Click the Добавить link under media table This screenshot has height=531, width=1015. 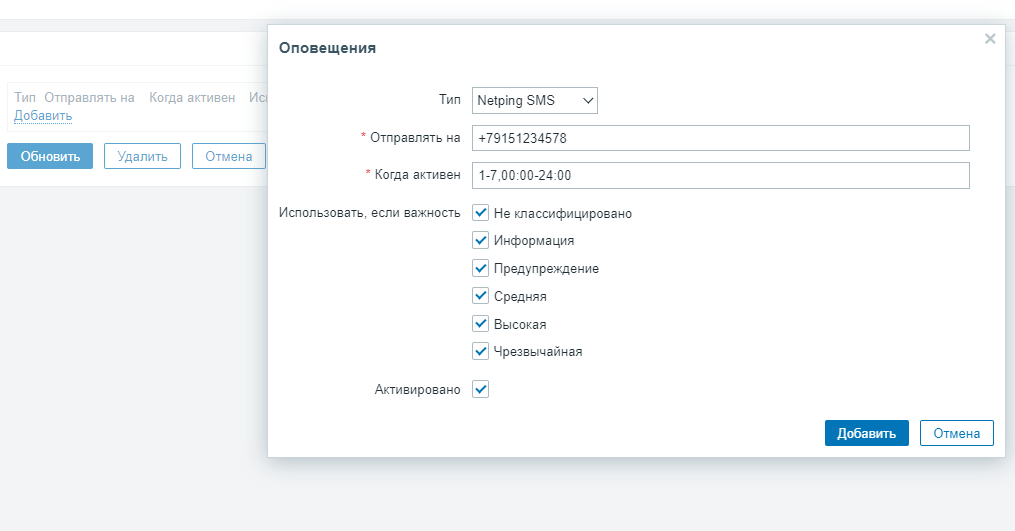(x=43, y=116)
